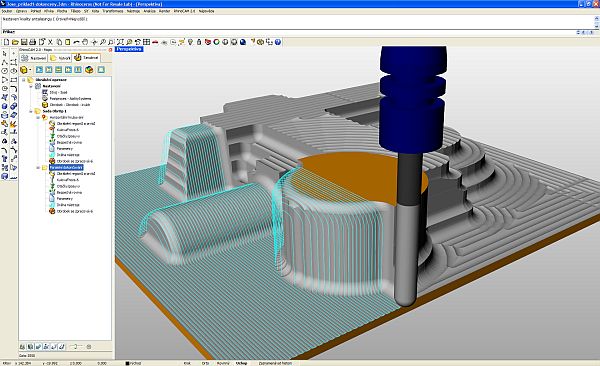This screenshot has width=600, height=366.
Task: Activate the Pan hand tool
Action: tap(85, 42)
